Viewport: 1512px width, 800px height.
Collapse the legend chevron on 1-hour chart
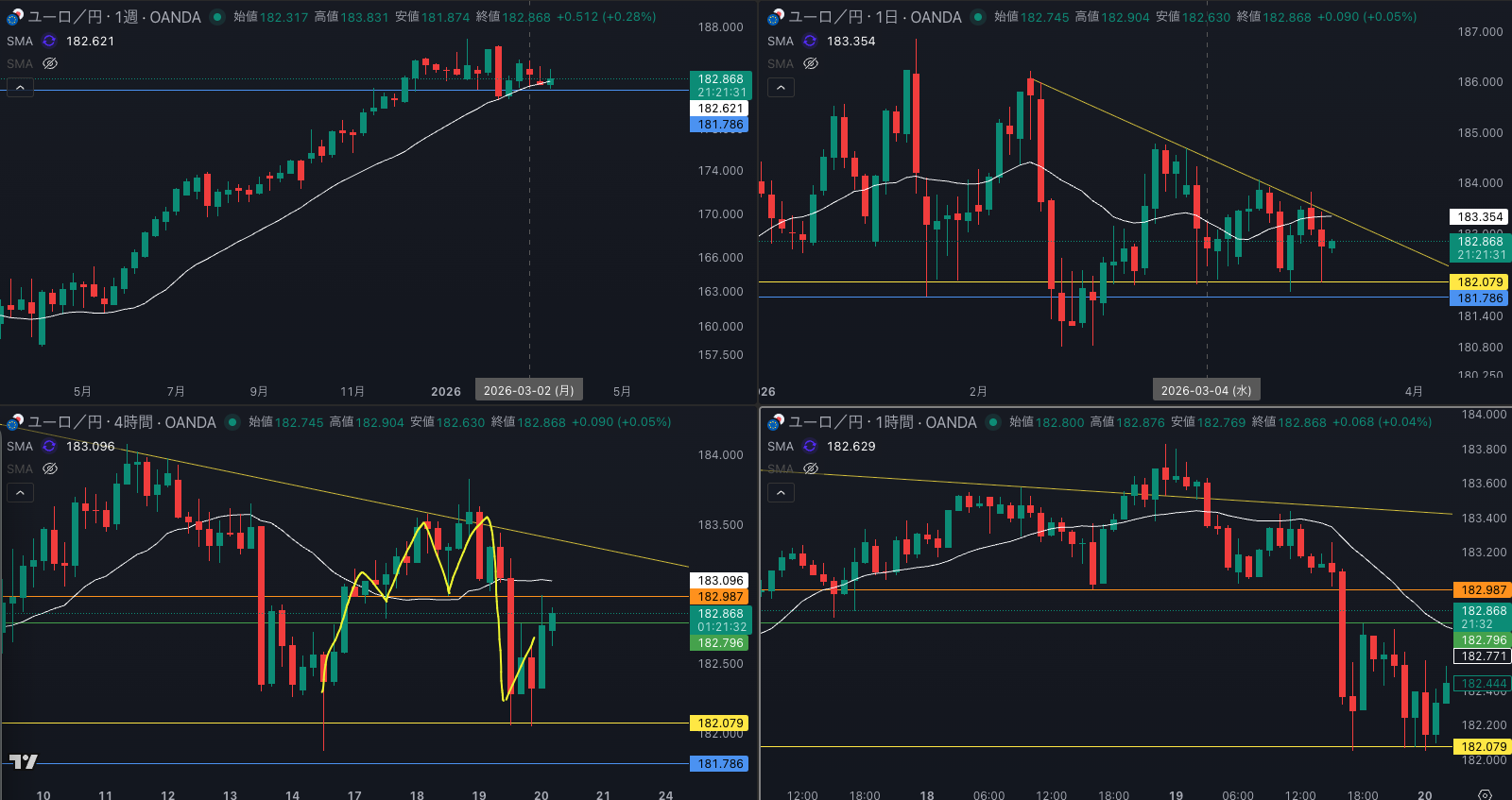click(x=781, y=492)
